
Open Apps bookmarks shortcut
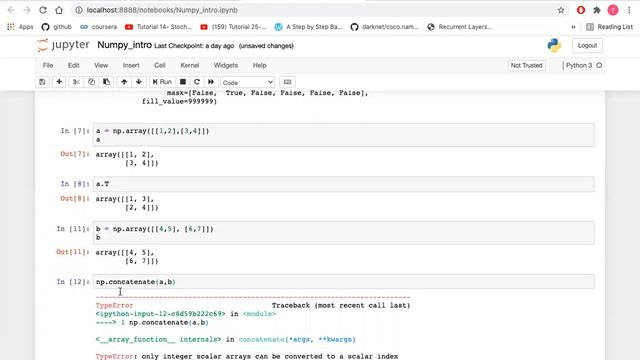[x=20, y=27]
